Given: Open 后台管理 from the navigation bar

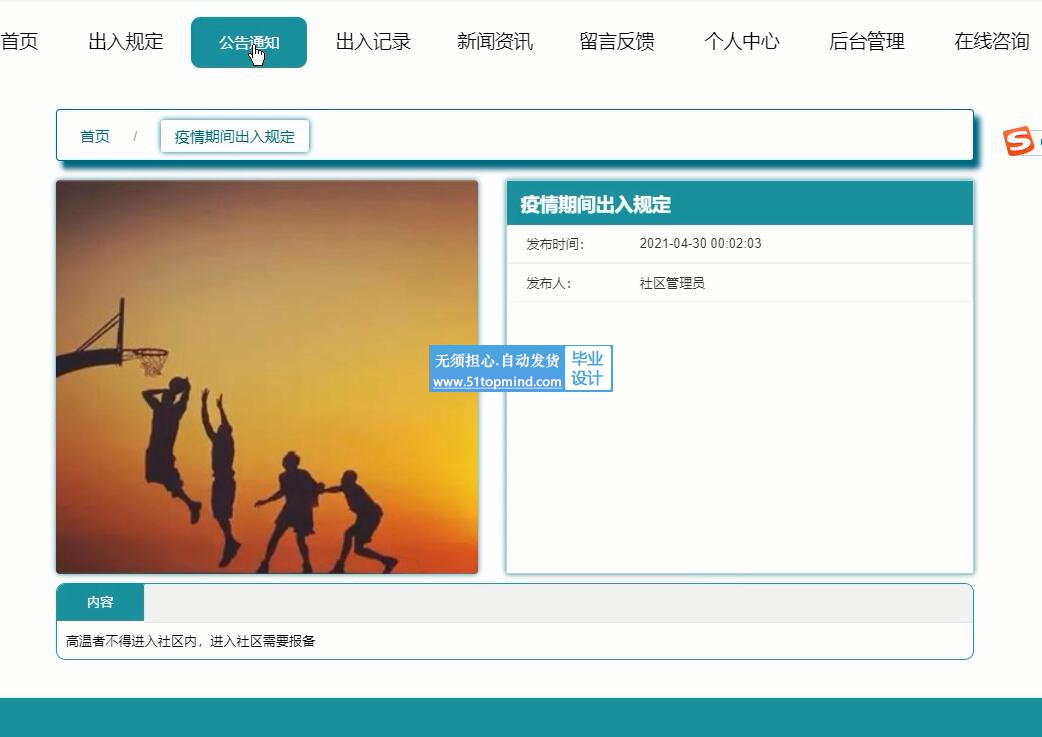Looking at the screenshot, I should click(x=867, y=42).
